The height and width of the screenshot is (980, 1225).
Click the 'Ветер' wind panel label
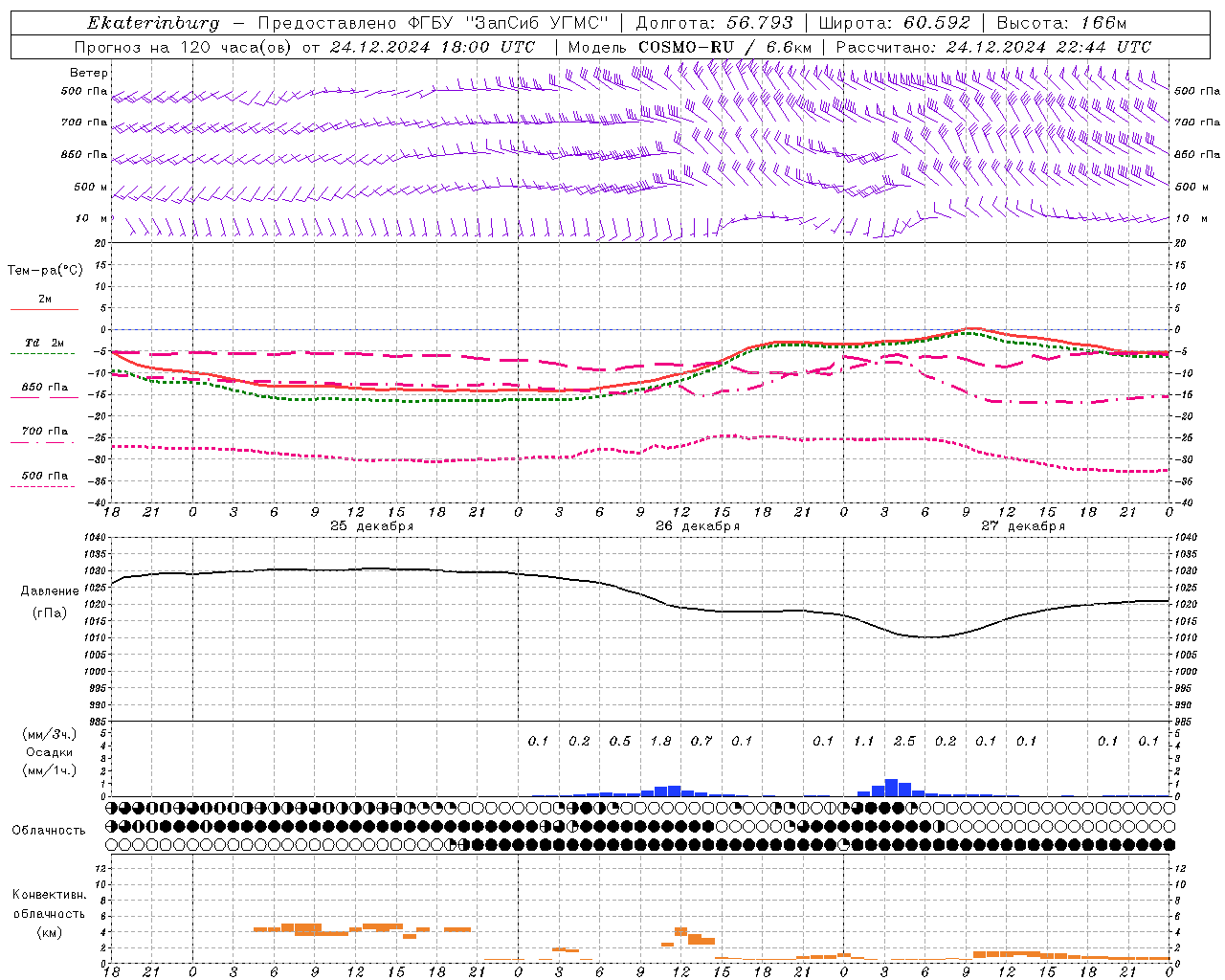89,73
